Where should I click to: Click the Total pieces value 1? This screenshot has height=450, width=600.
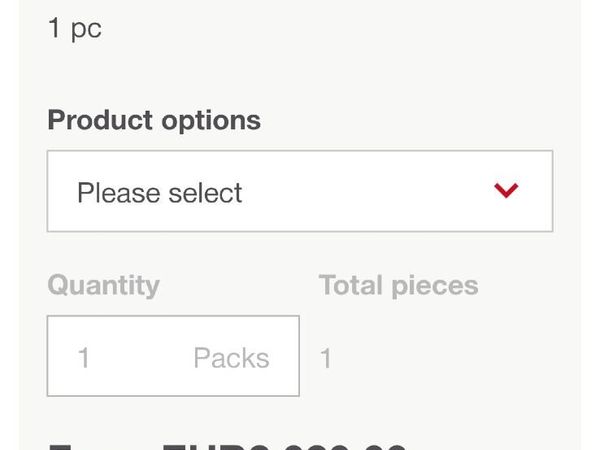click(326, 358)
